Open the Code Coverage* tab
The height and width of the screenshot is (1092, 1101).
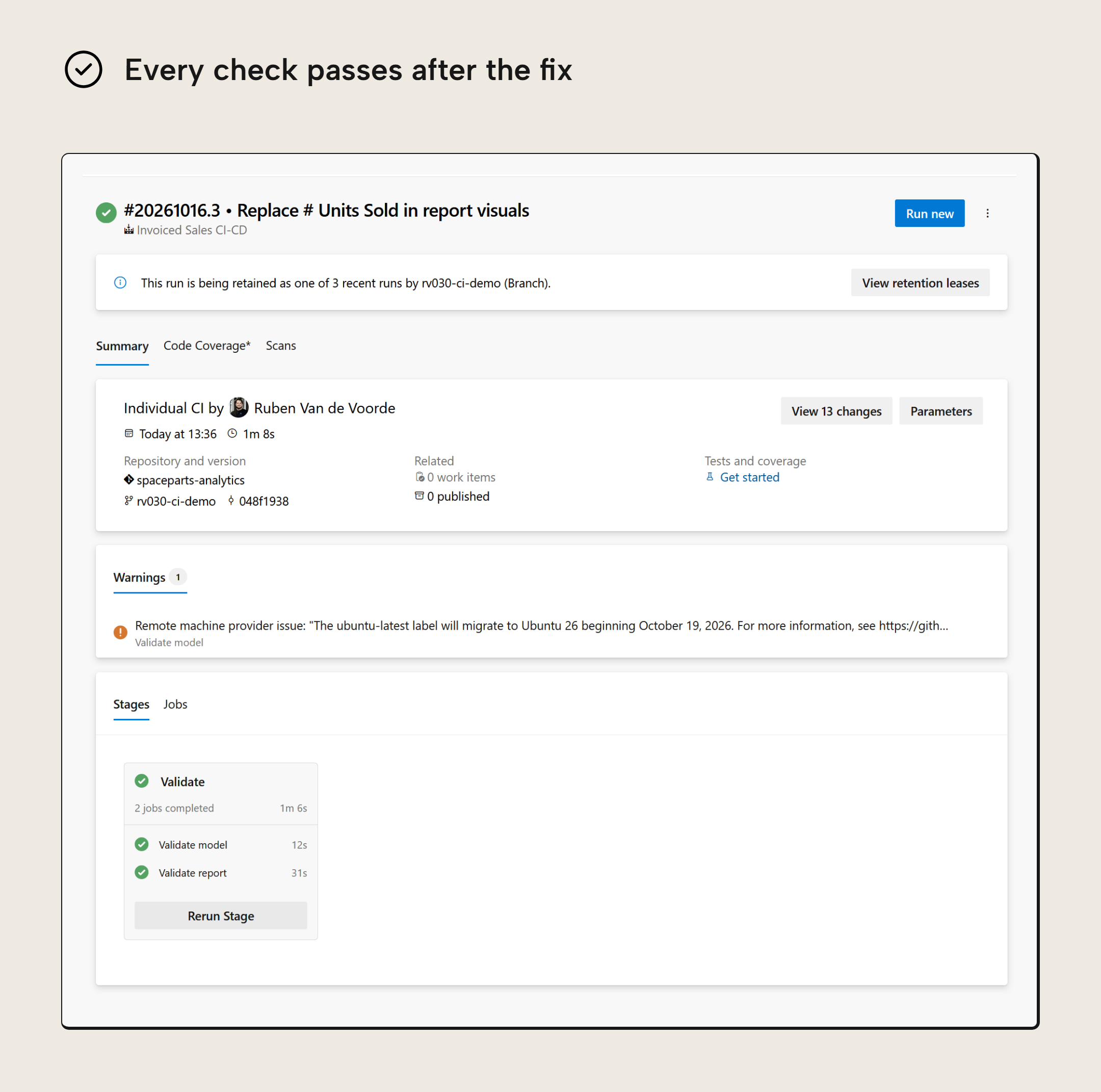(x=207, y=345)
